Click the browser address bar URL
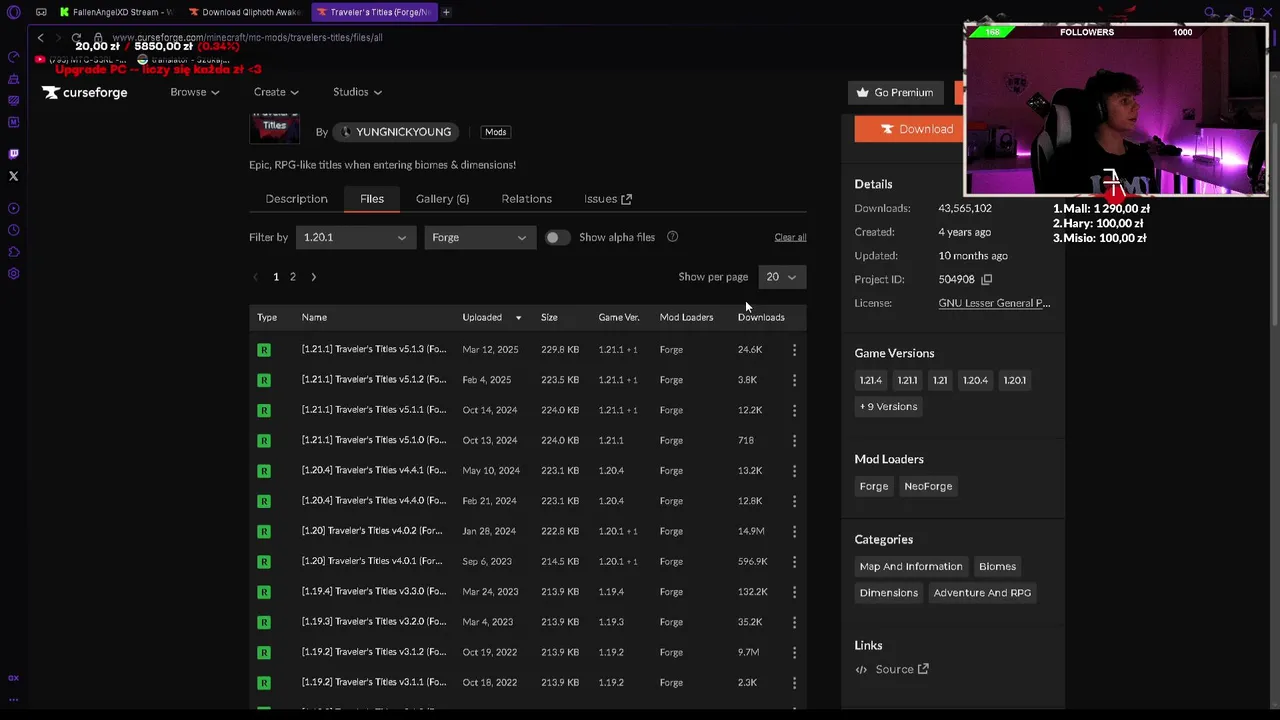 pos(247,37)
